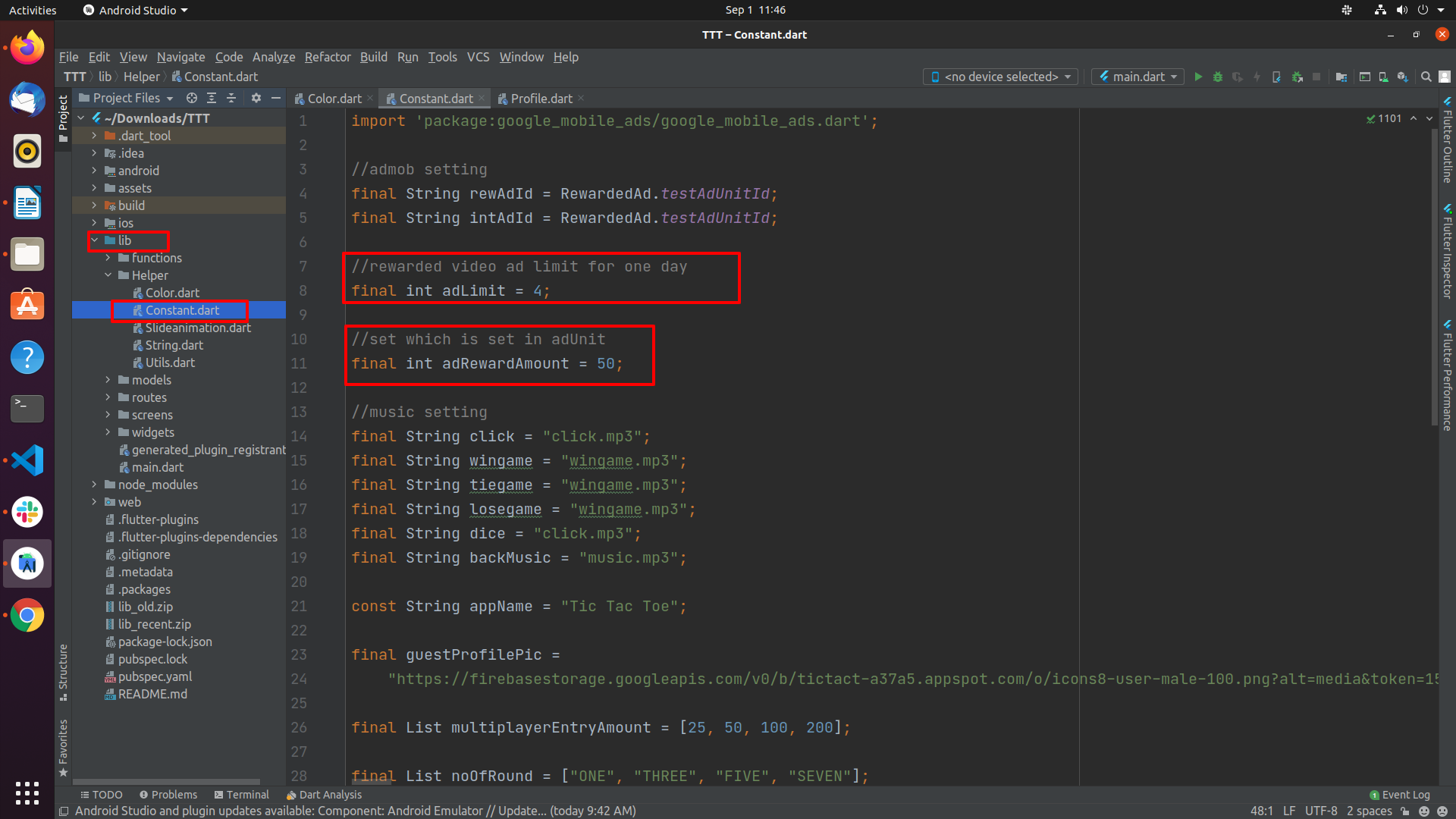1456x819 pixels.
Task: Toggle the Structure tool window
Action: point(63,672)
